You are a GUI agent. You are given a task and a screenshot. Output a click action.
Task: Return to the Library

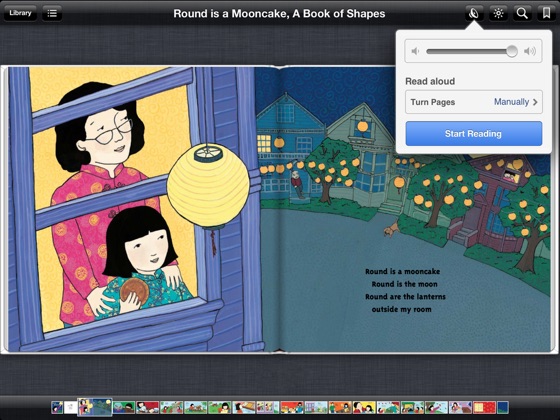tap(20, 13)
